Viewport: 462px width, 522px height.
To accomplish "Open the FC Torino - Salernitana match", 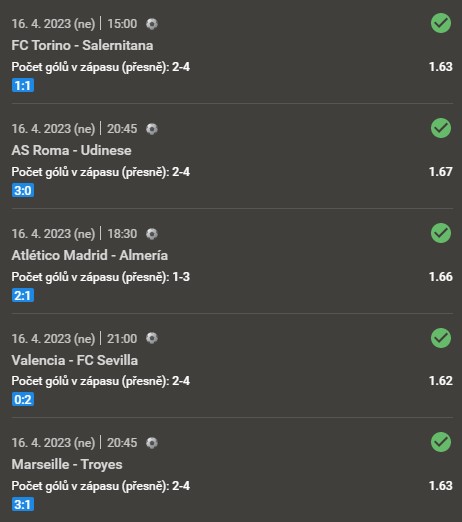I will 82,45.
